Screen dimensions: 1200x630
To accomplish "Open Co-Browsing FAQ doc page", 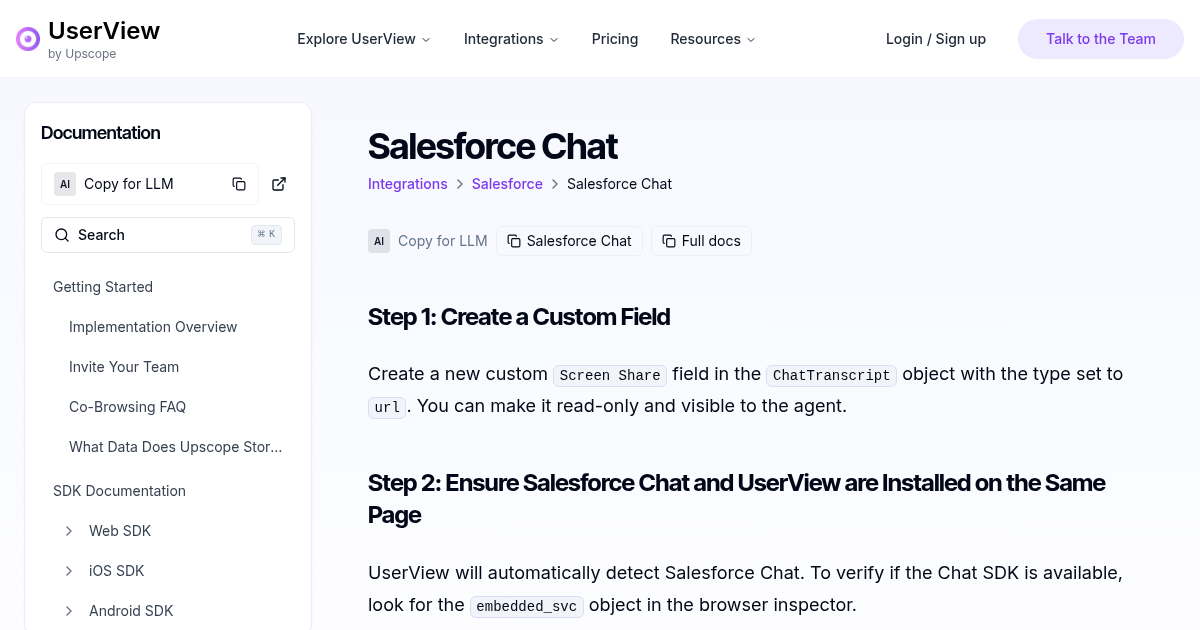I will pyautogui.click(x=127, y=407).
